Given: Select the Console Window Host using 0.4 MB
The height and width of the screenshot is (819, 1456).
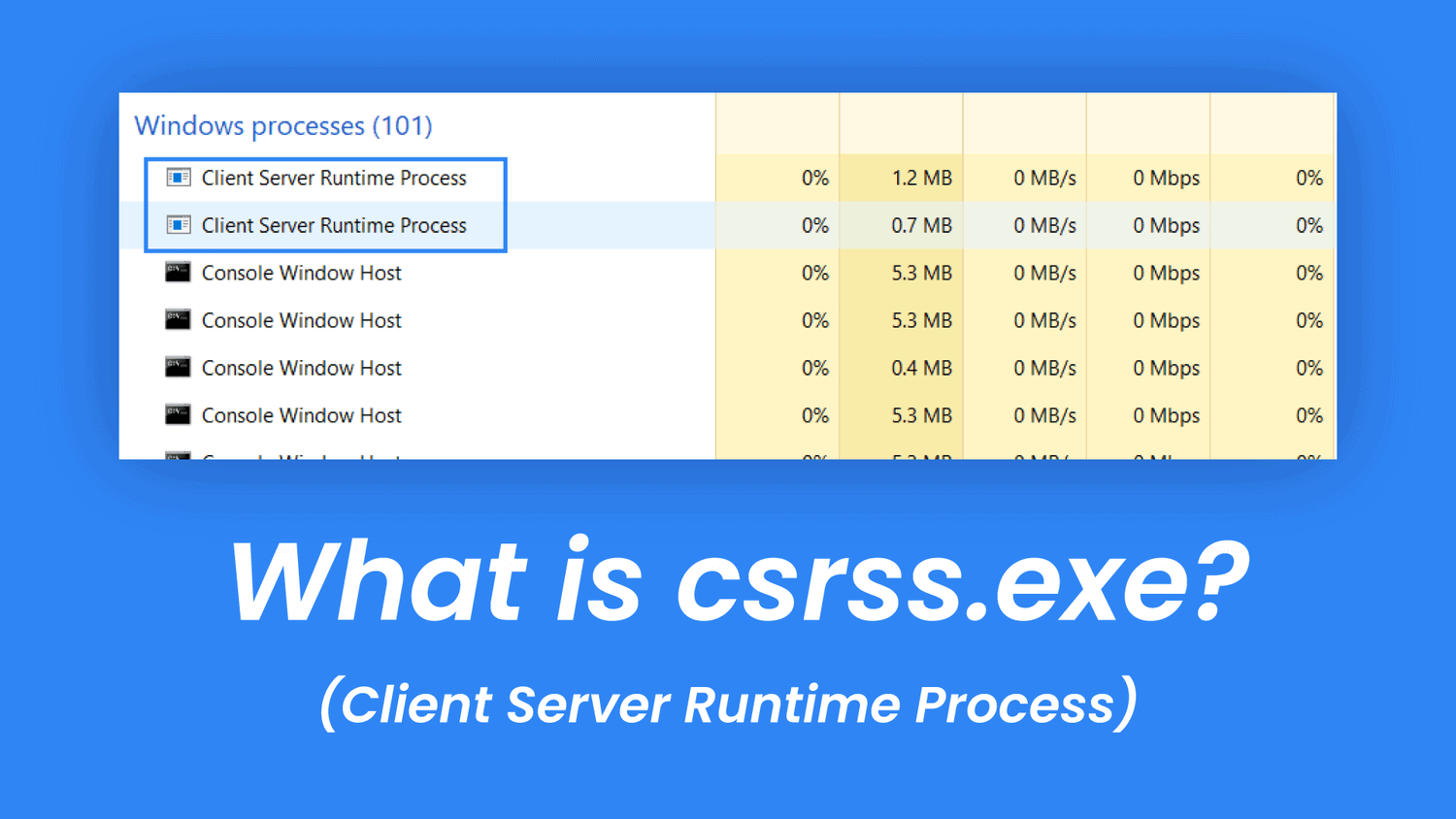Looking at the screenshot, I should click(x=301, y=367).
